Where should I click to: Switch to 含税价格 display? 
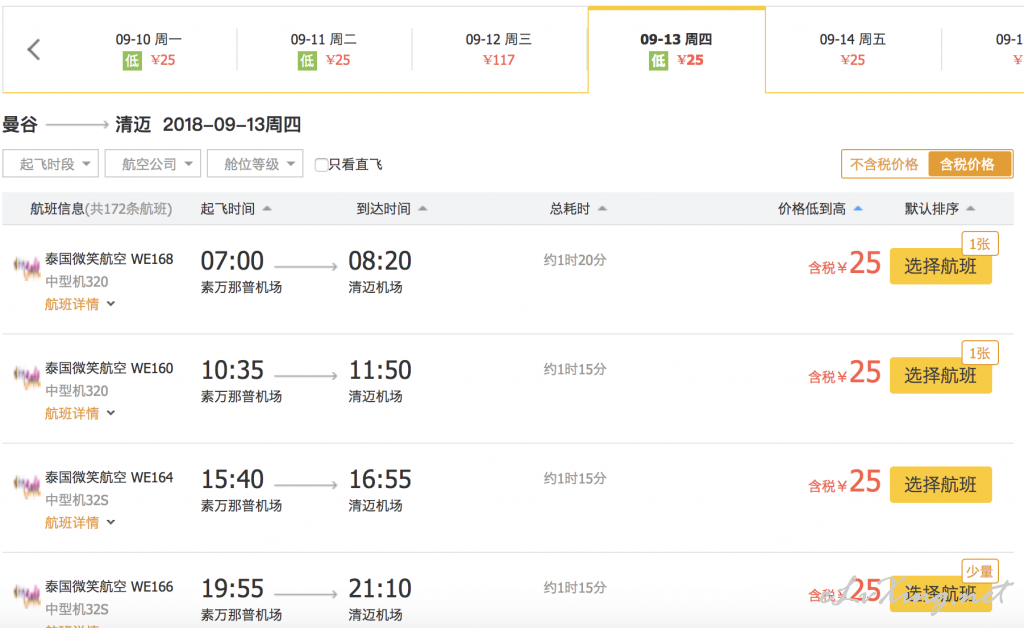coord(969,164)
